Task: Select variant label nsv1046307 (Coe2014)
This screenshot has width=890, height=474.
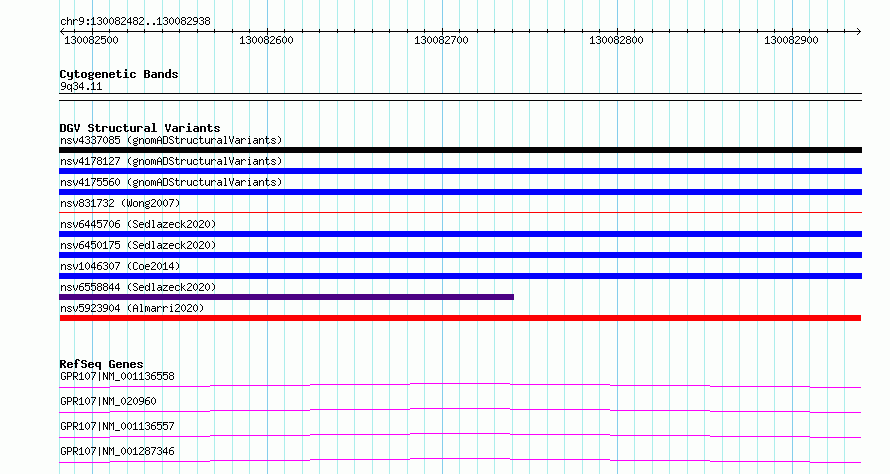Action: click(x=120, y=266)
